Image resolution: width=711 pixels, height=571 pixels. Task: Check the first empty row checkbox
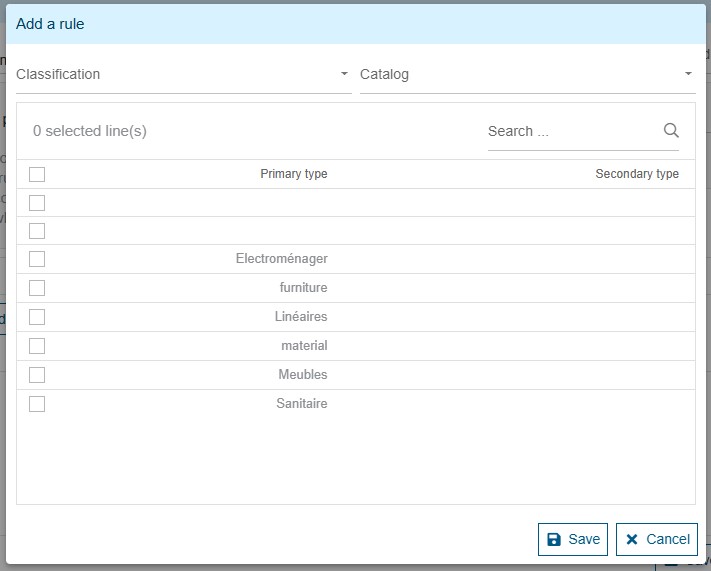click(37, 203)
